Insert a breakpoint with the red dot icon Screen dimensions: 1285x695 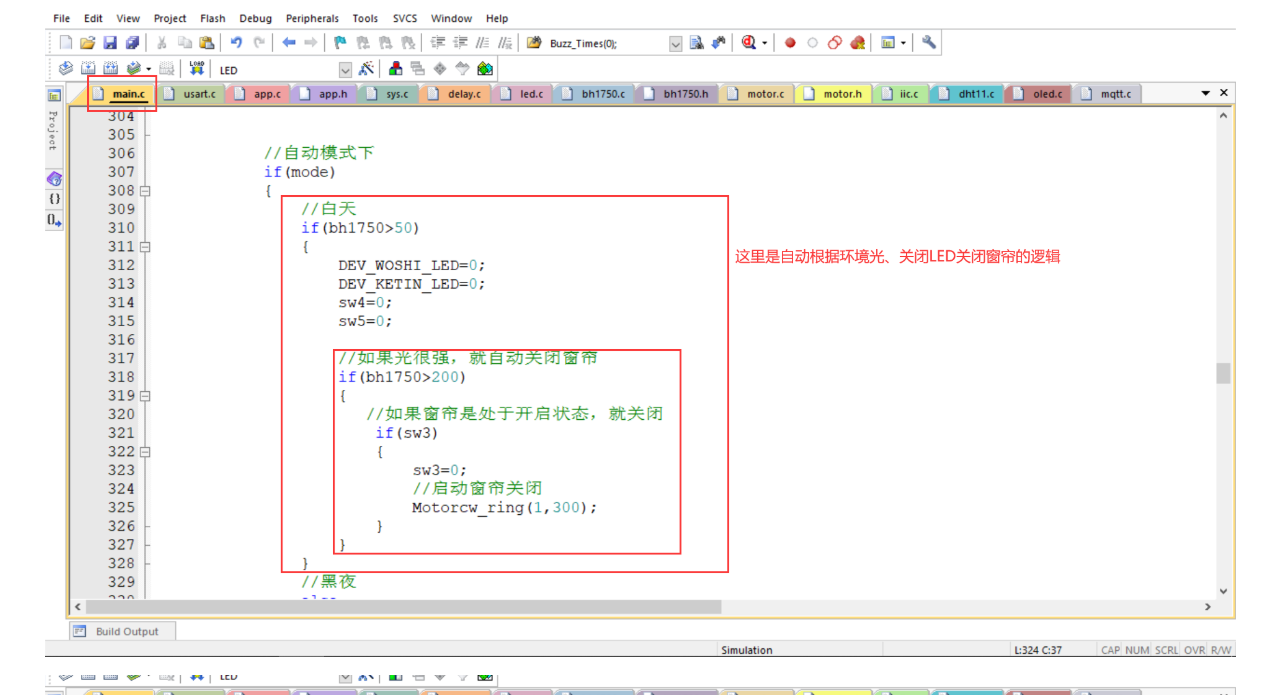point(790,43)
